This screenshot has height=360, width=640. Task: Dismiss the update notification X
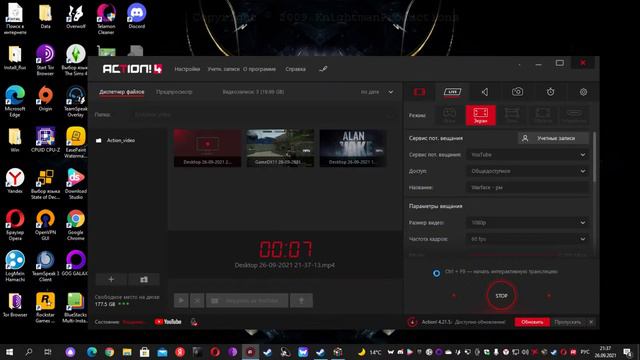pos(591,322)
